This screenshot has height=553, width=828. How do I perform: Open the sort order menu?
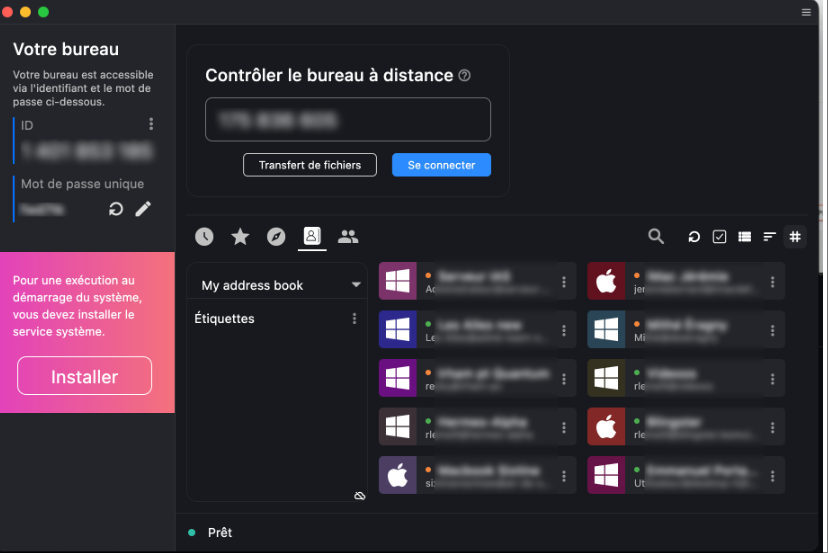tap(769, 237)
